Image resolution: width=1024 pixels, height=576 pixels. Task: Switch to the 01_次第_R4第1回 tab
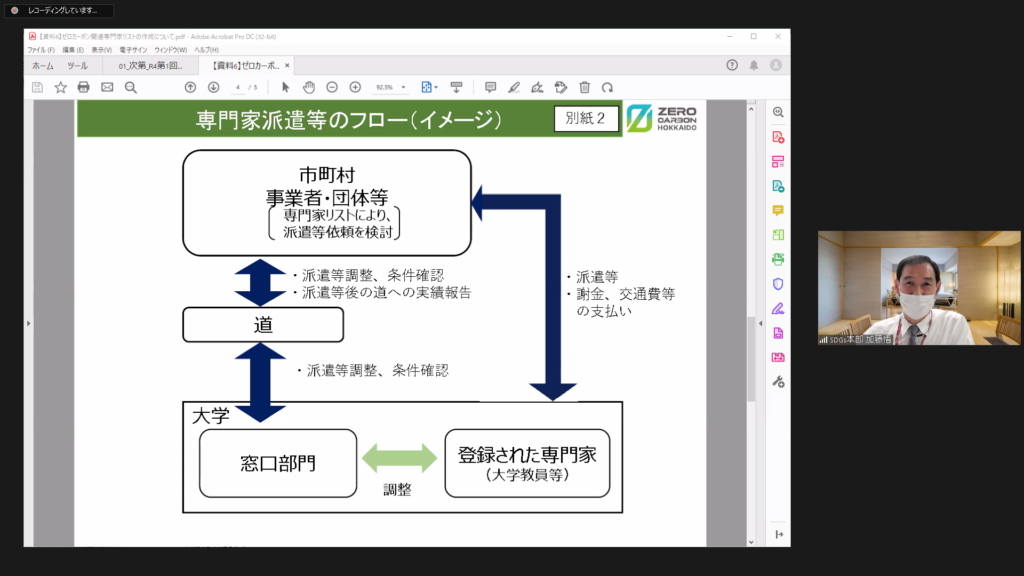[150, 65]
